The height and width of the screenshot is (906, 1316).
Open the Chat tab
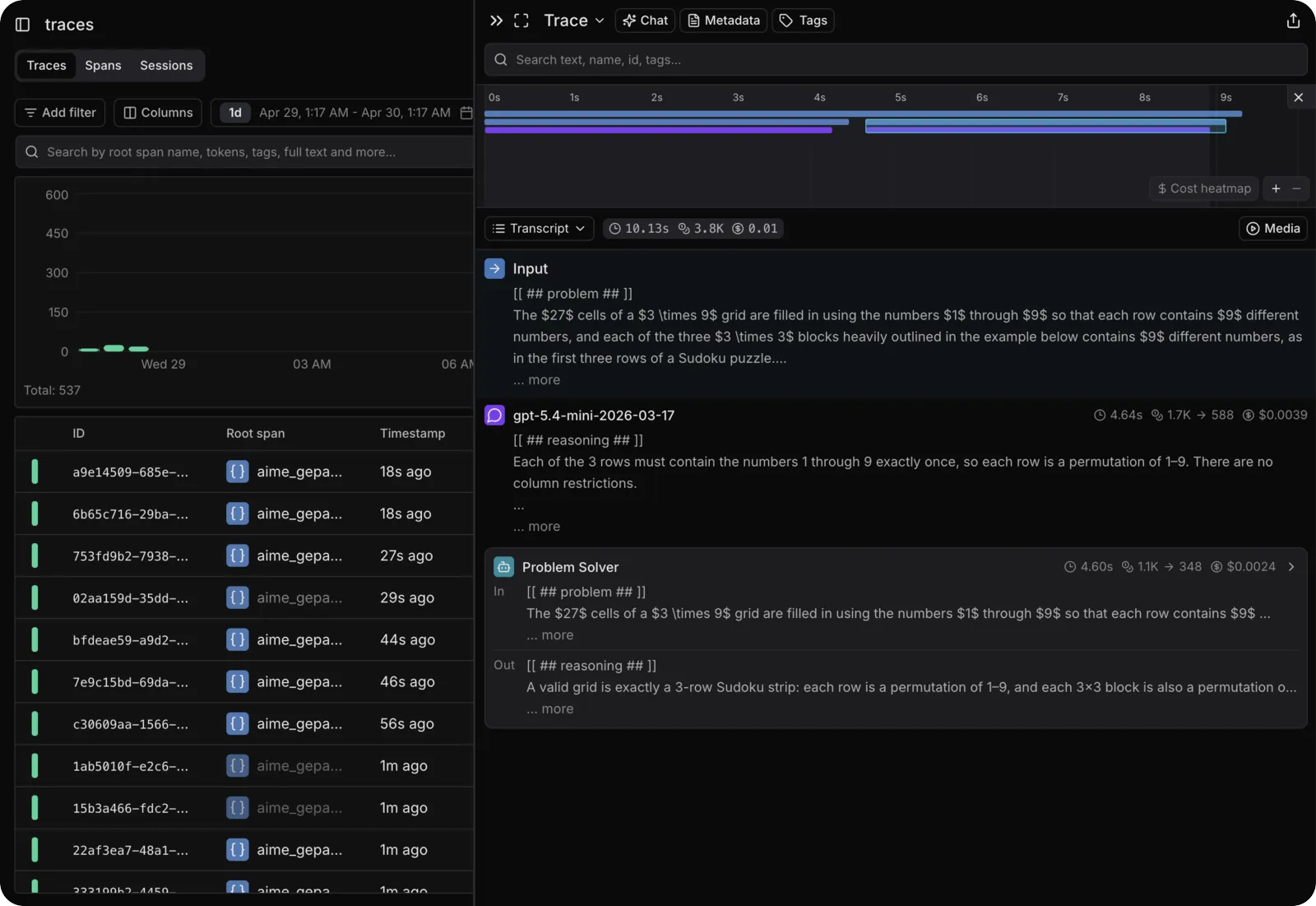(645, 21)
